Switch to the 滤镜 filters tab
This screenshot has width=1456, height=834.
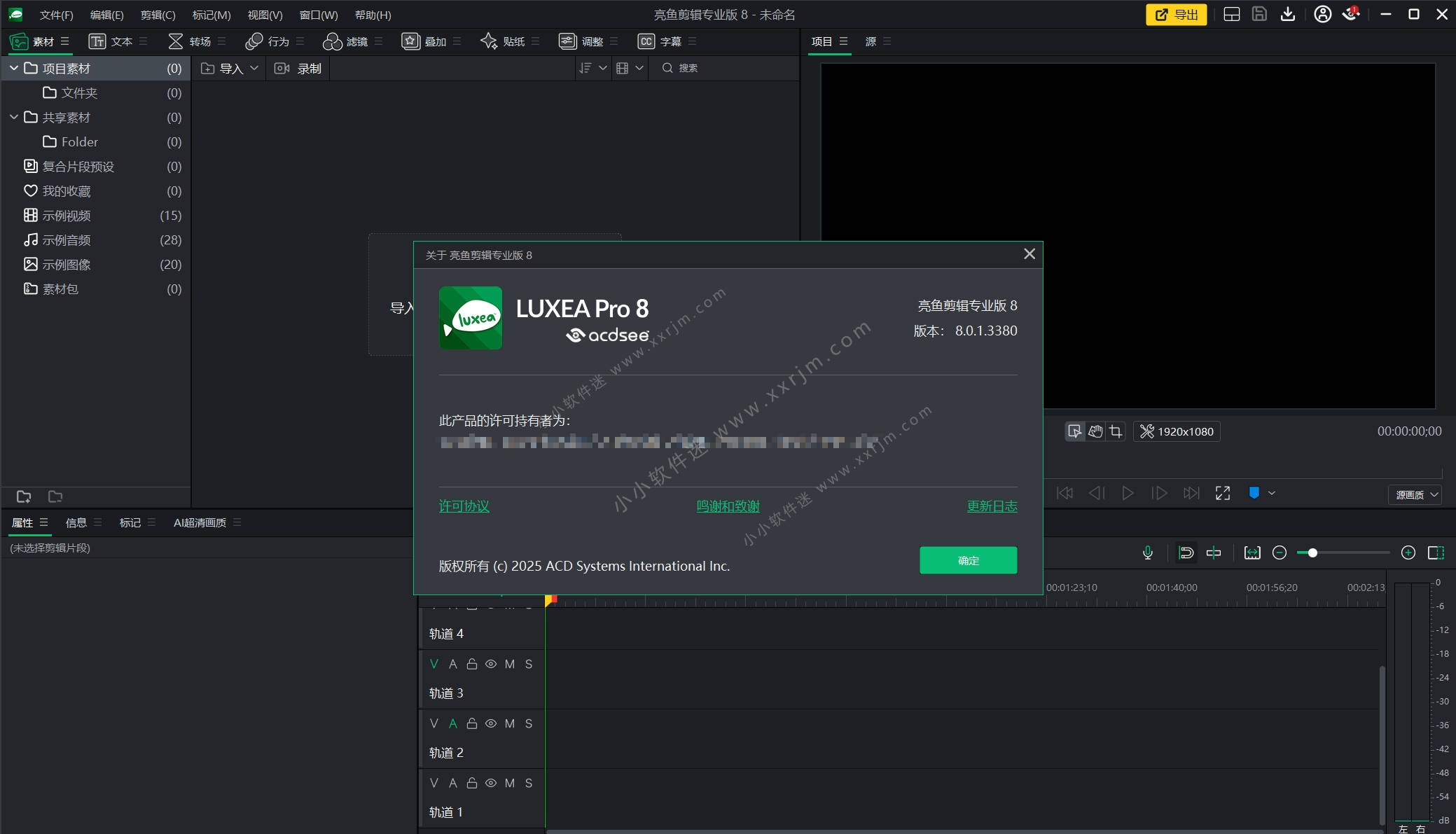[345, 41]
